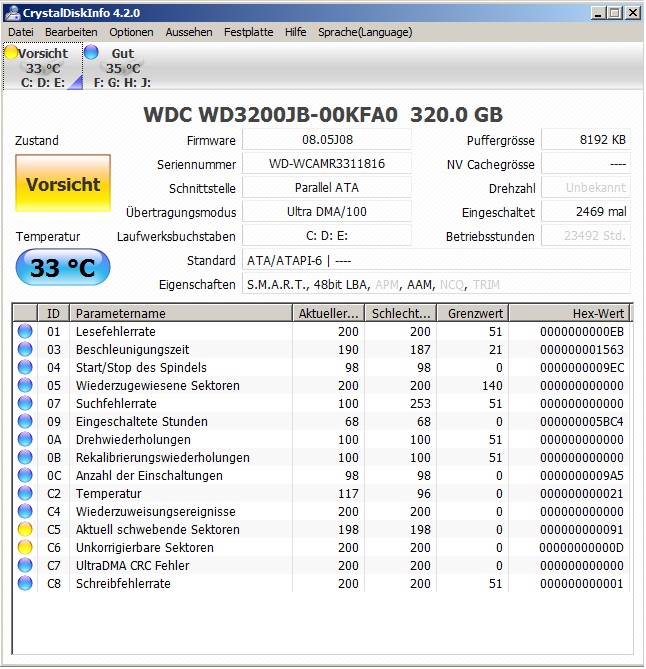Click the serial number WD-WCAMR3311816
The image size is (646, 669).
coord(327,163)
